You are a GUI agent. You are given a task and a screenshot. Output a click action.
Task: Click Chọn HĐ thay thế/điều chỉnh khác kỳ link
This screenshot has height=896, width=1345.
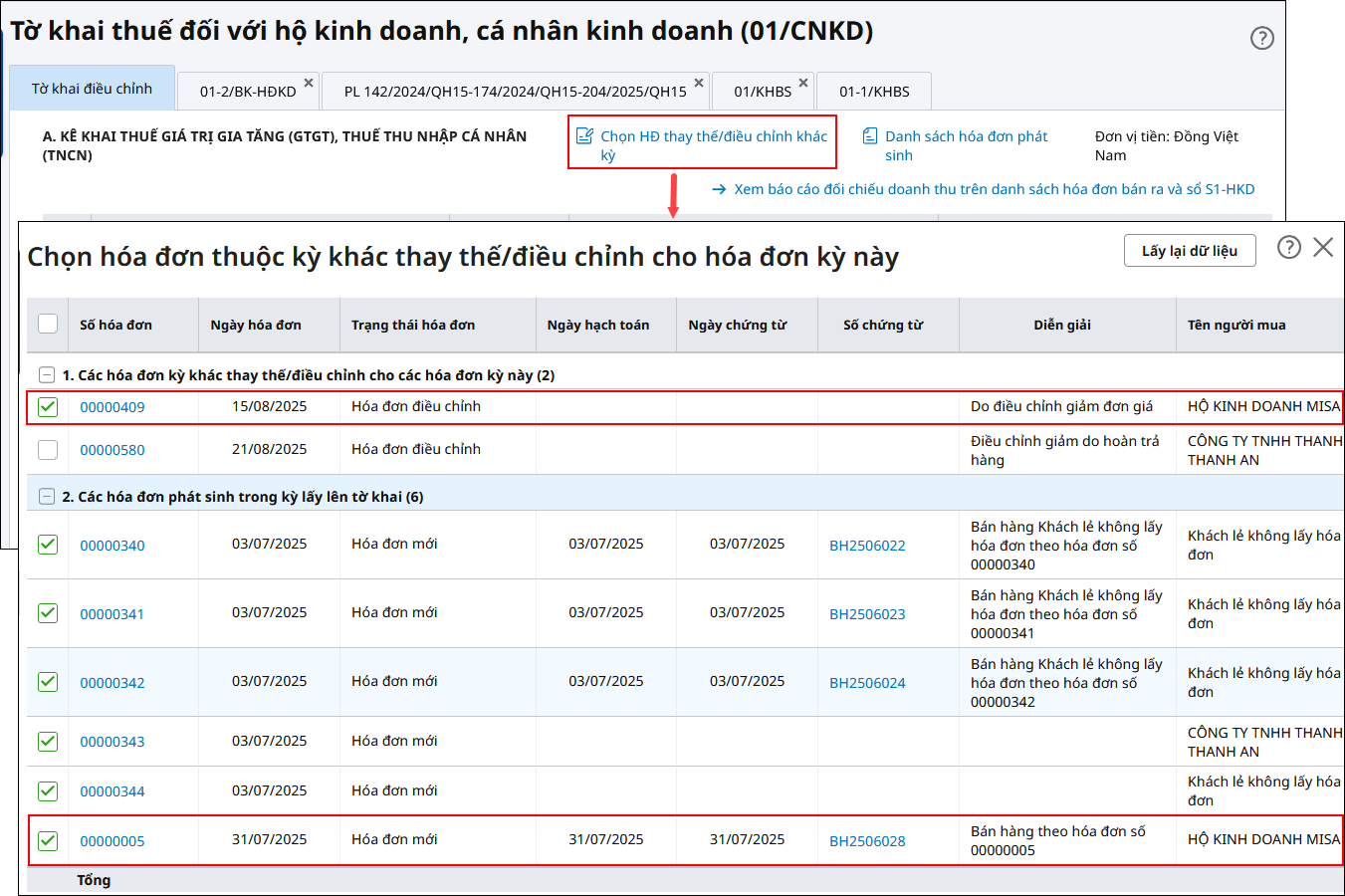(x=714, y=145)
